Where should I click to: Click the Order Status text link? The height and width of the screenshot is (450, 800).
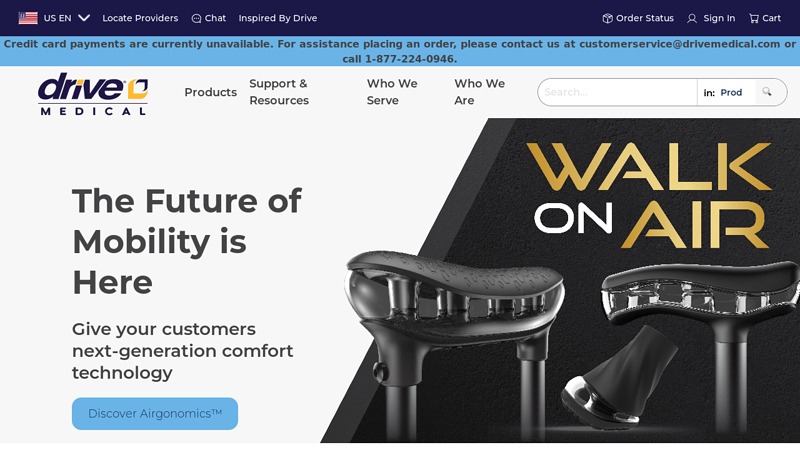(x=645, y=18)
